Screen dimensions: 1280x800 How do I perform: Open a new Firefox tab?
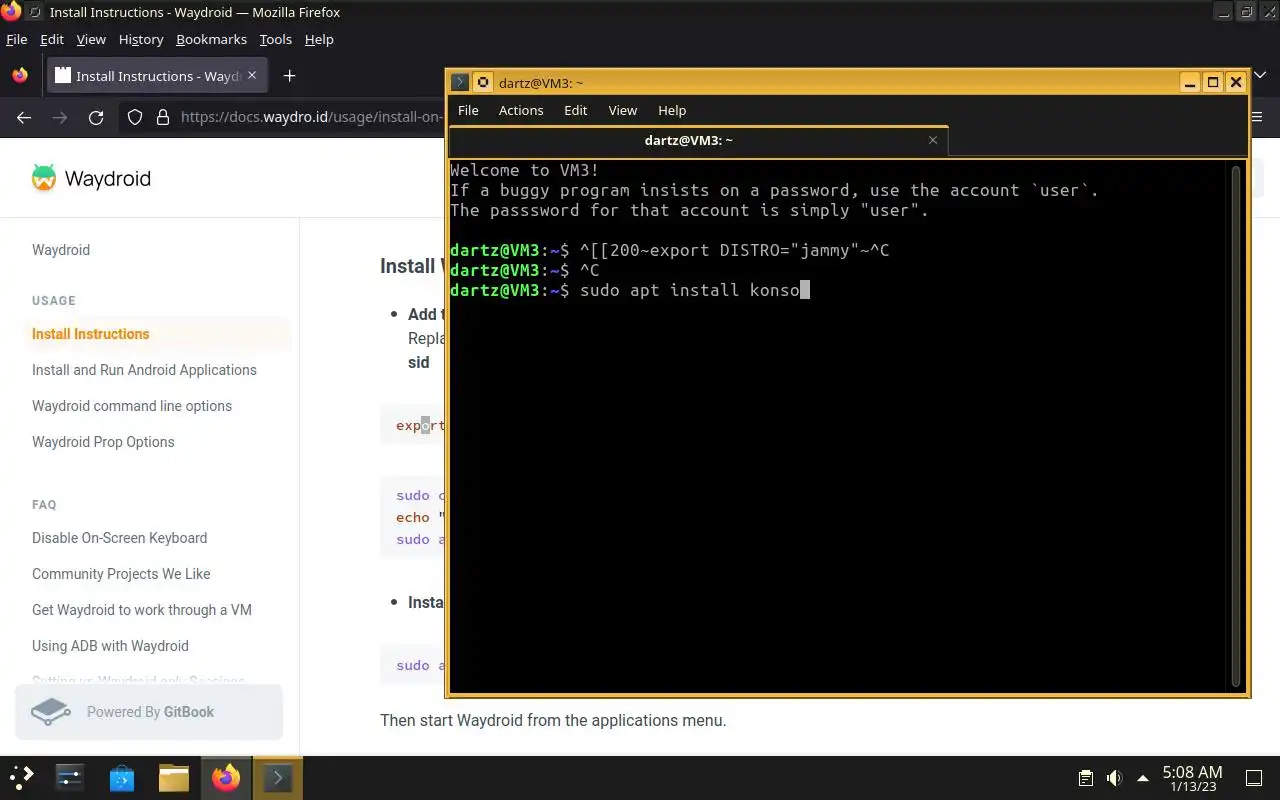pos(289,76)
